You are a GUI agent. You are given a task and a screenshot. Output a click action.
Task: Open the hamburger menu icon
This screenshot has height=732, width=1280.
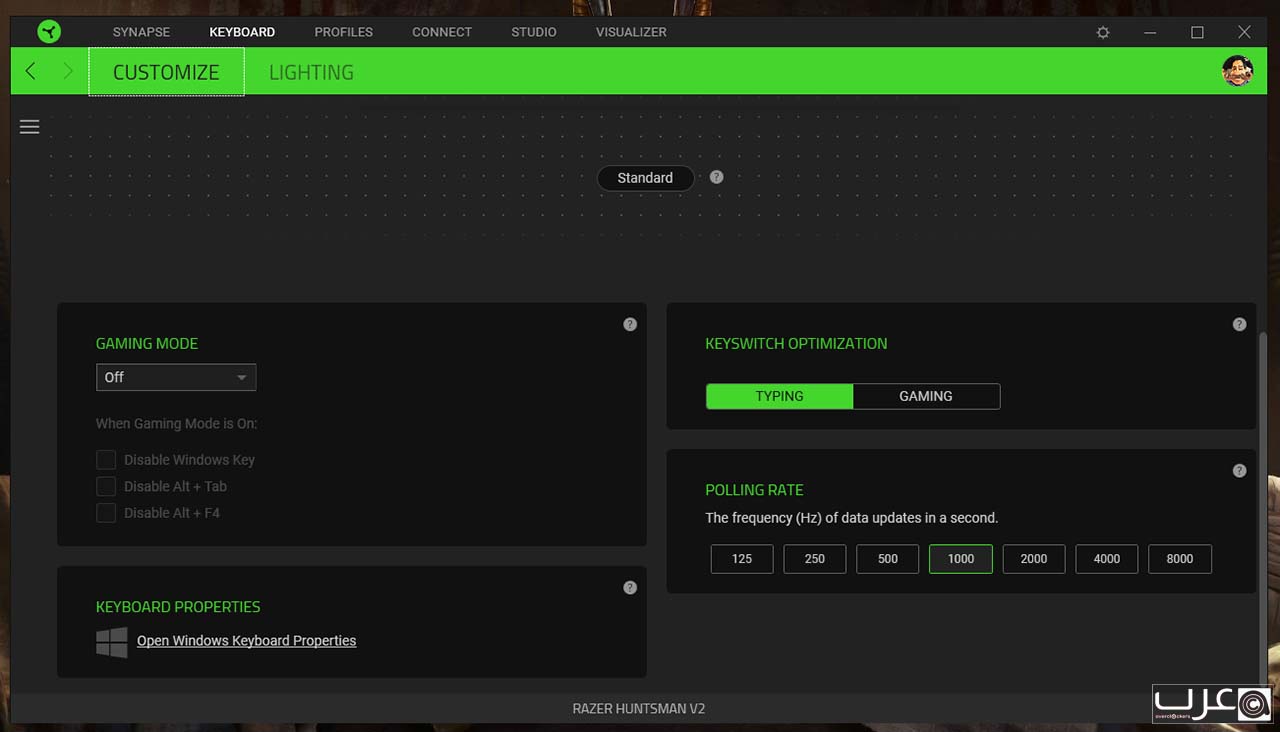pyautogui.click(x=30, y=127)
